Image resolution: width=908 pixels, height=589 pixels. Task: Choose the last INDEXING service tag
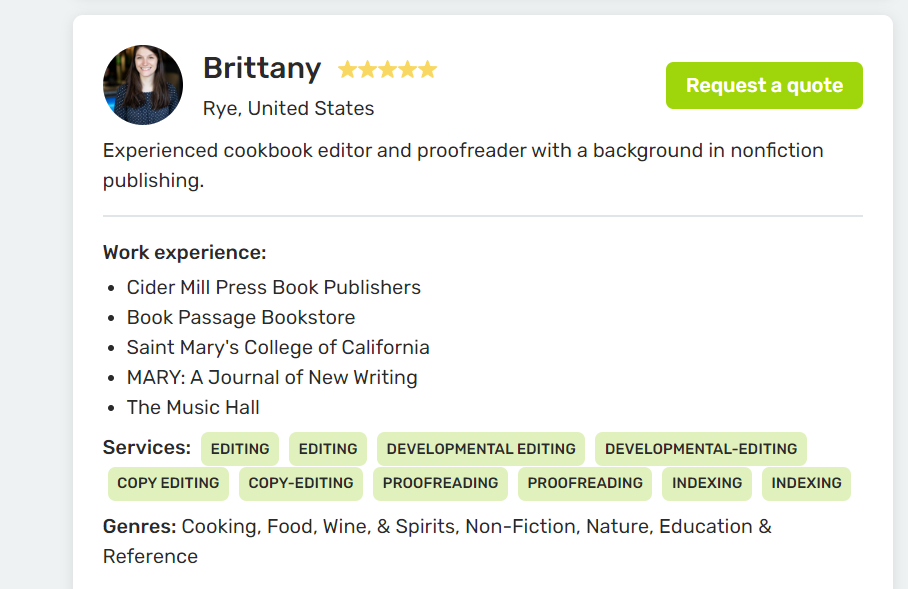point(806,483)
